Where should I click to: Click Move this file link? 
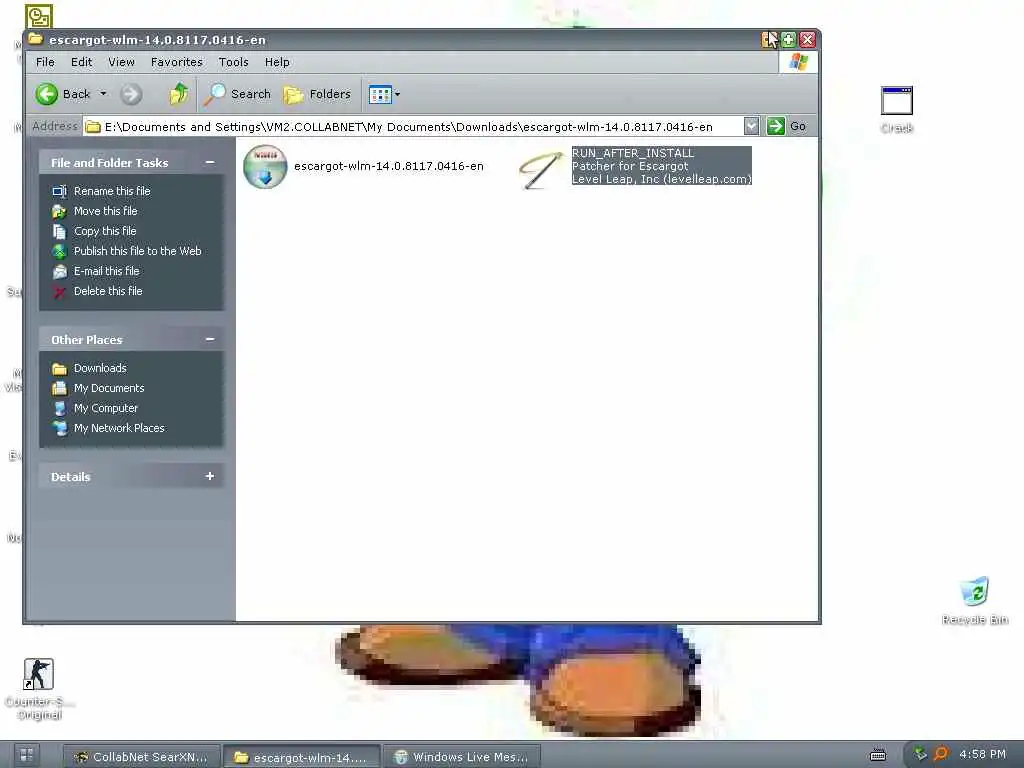pyautogui.click(x=105, y=211)
